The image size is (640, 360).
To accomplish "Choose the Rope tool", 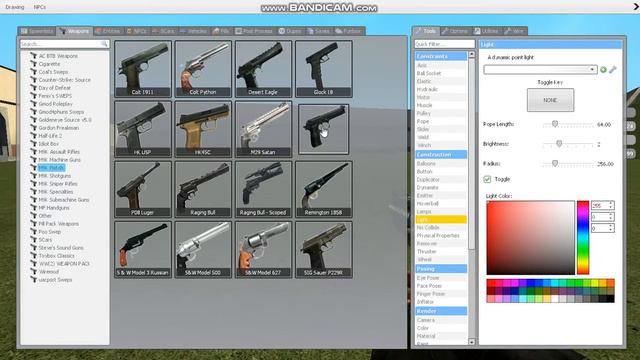I will 441,121.
